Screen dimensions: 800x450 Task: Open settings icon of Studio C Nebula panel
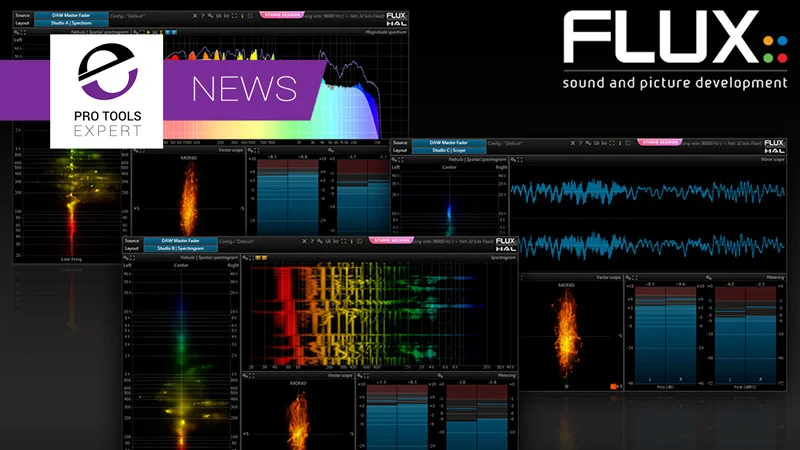[x=393, y=160]
